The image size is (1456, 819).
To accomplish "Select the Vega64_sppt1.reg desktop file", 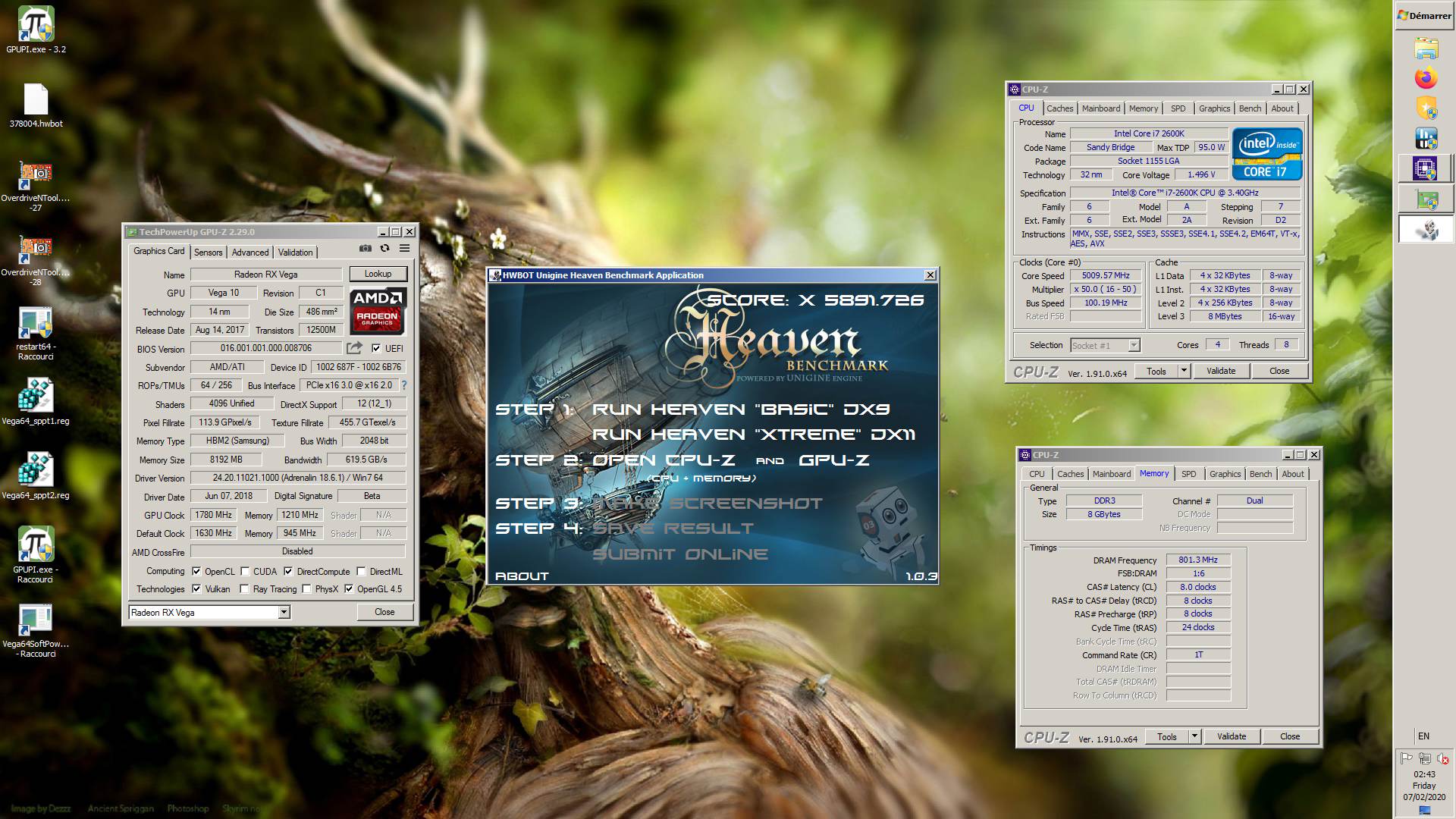I will [x=36, y=403].
